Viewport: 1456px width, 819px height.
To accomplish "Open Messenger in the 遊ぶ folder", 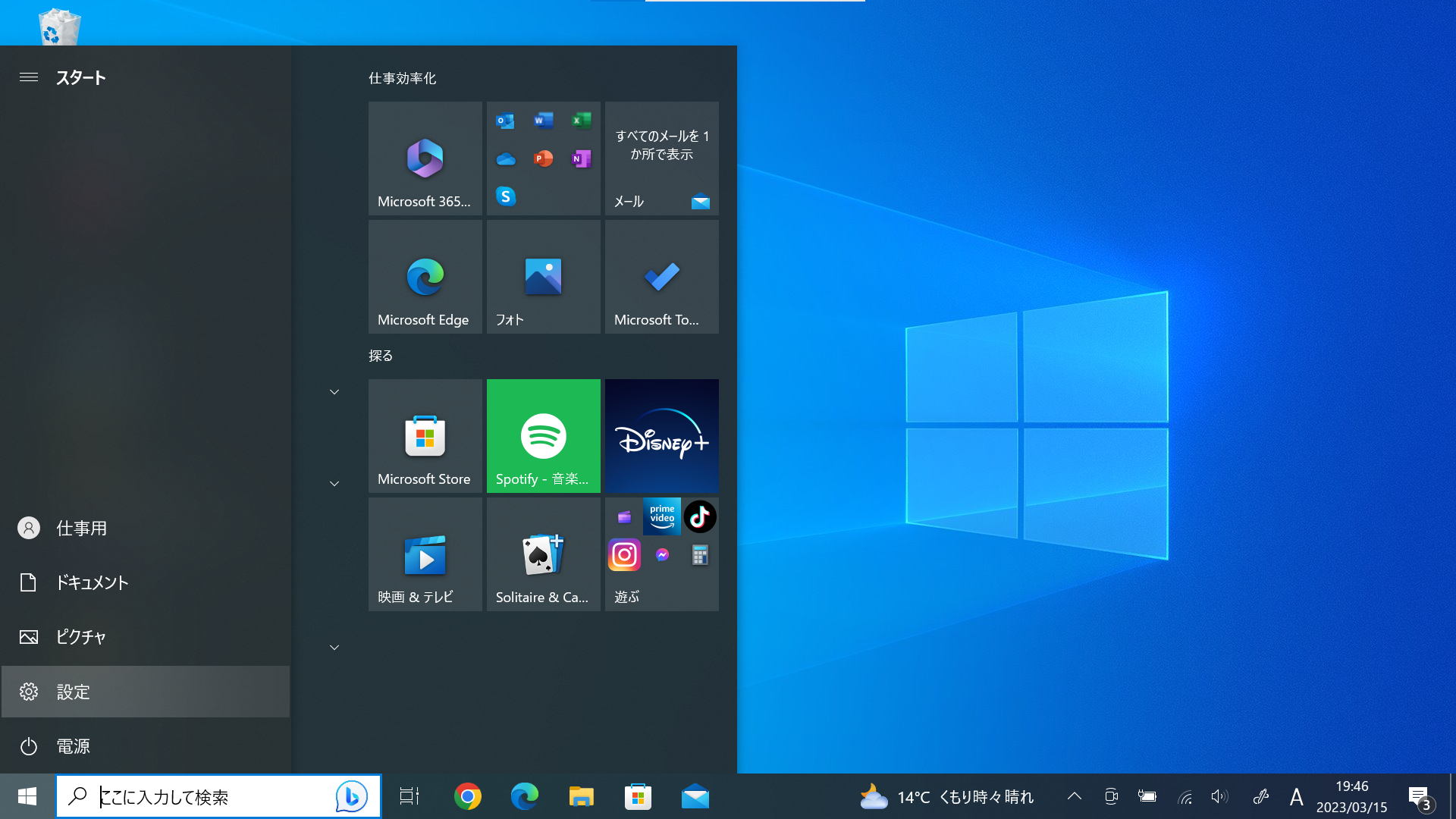I will coord(662,555).
